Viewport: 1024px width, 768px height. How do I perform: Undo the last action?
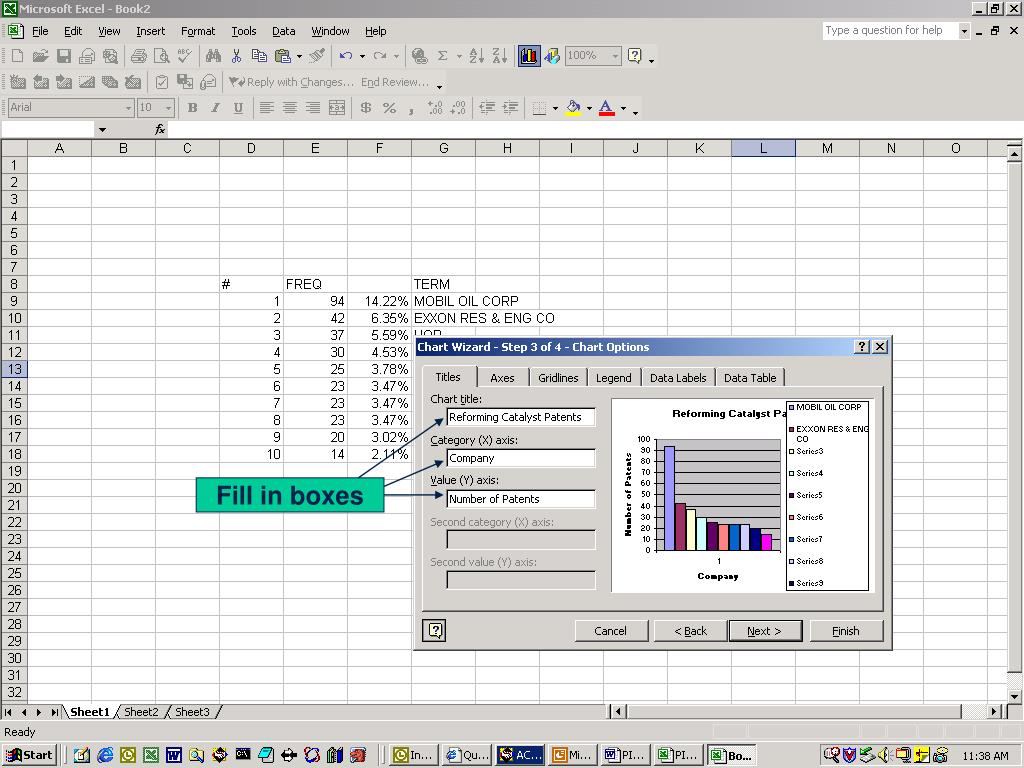[345, 56]
